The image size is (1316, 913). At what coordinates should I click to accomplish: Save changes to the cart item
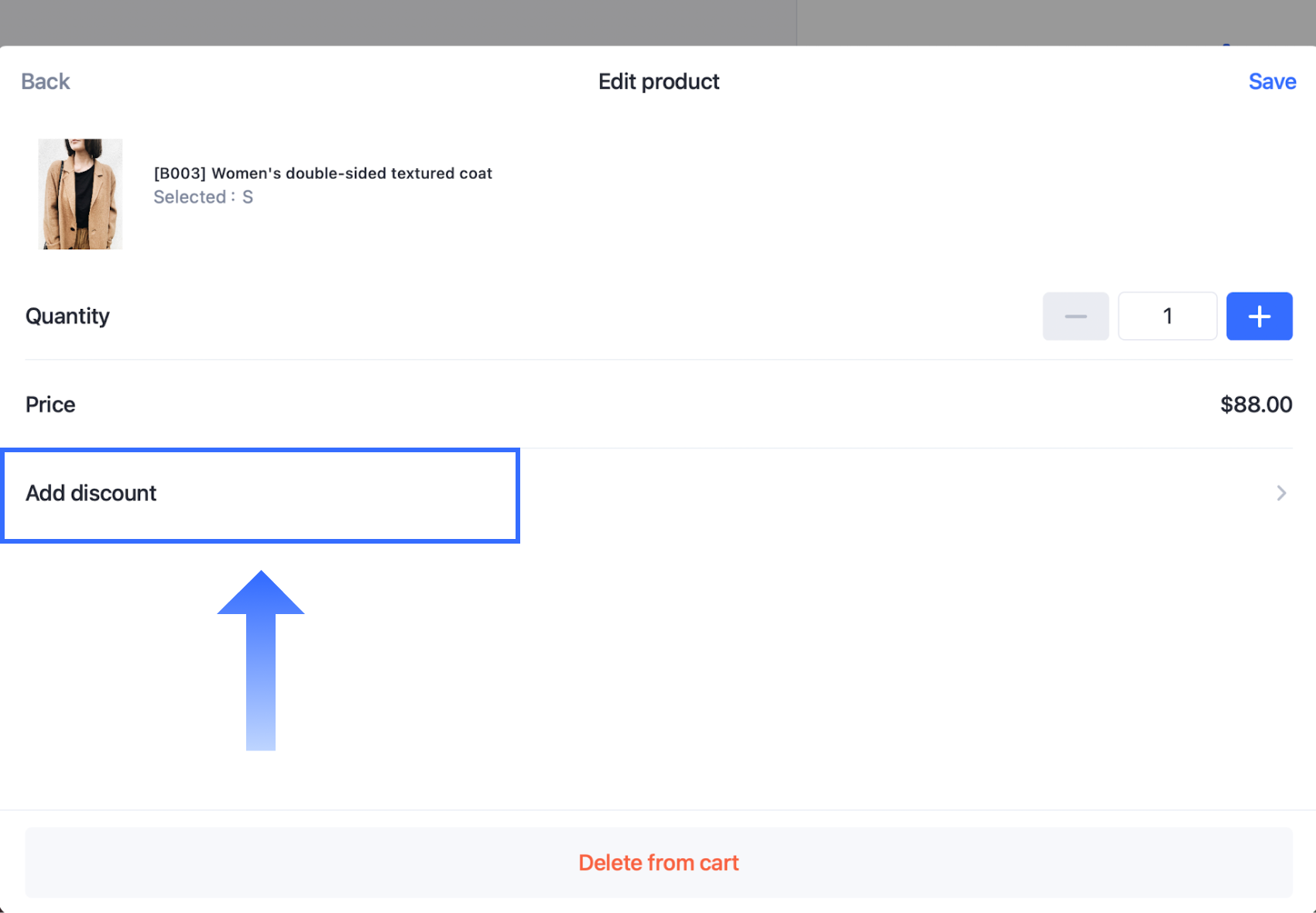coord(1272,81)
